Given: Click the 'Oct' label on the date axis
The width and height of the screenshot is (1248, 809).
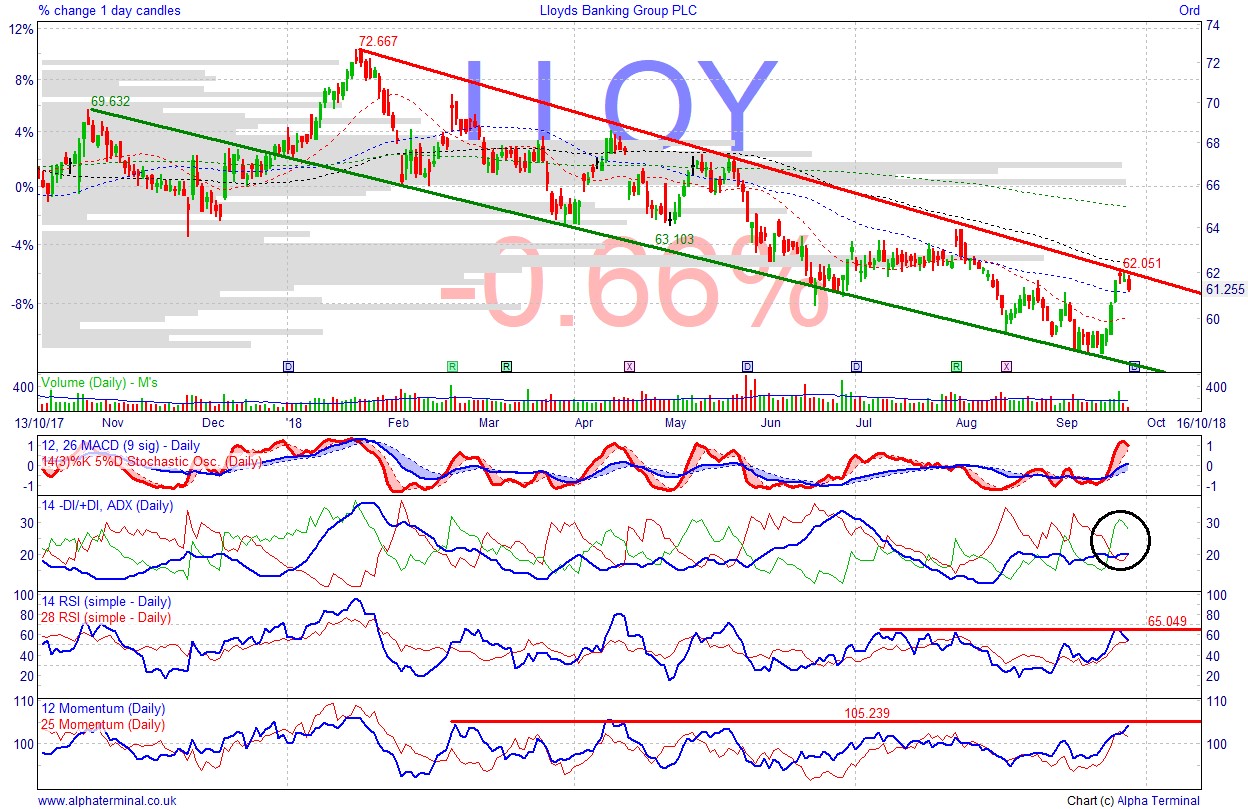Looking at the screenshot, I should point(1155,422).
